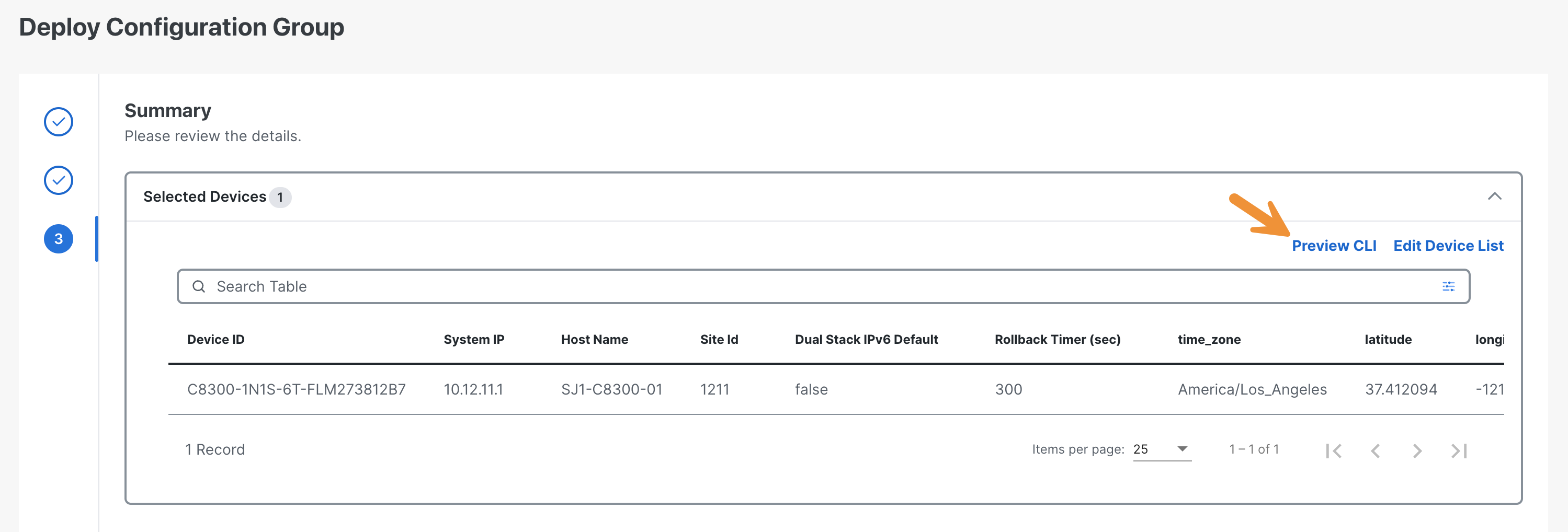Viewport: 1568px width, 532px height.
Task: Click Edit Device List
Action: pyautogui.click(x=1448, y=246)
